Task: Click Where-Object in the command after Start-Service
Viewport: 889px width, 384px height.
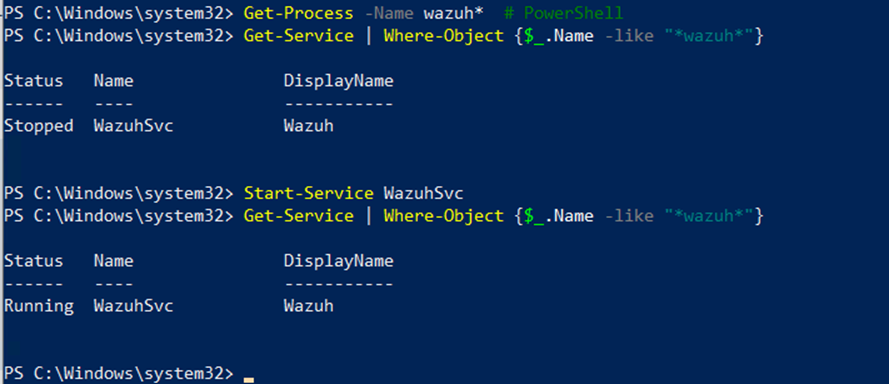Action: [443, 216]
